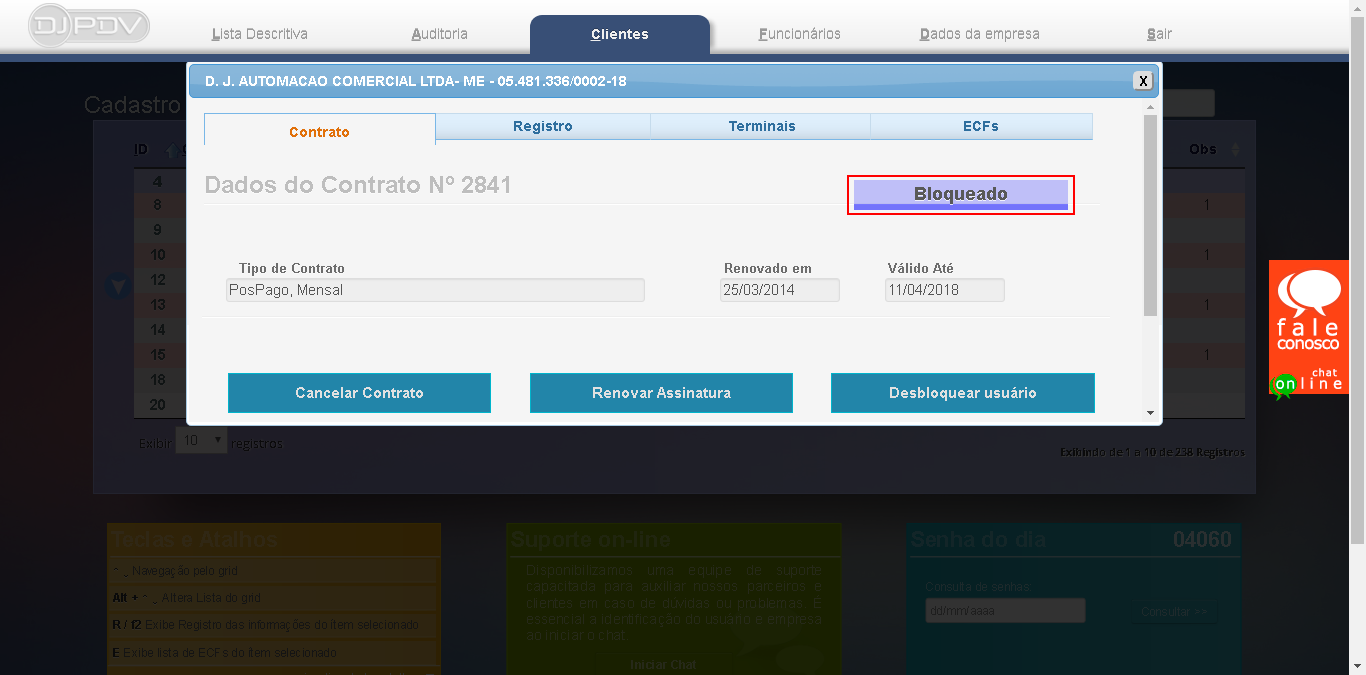This screenshot has height=675, width=1366.
Task: Click the DJPDV logo in the top-left corner
Action: point(88,27)
